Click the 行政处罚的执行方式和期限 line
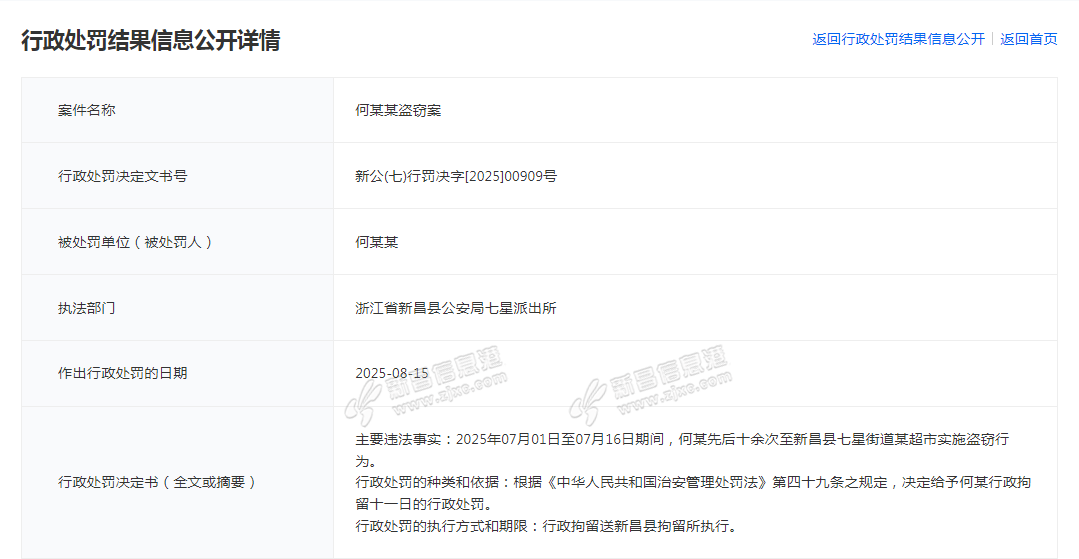Screen dimensions: 1079x559 pyautogui.click(x=546, y=526)
